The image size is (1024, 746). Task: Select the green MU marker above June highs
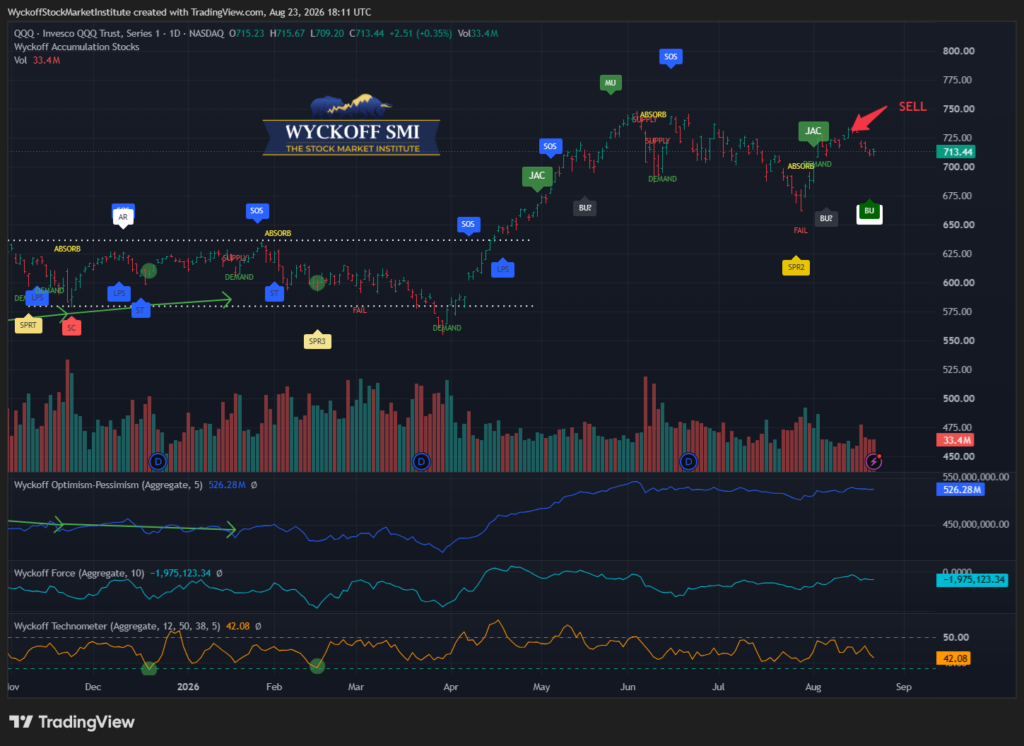tap(610, 83)
